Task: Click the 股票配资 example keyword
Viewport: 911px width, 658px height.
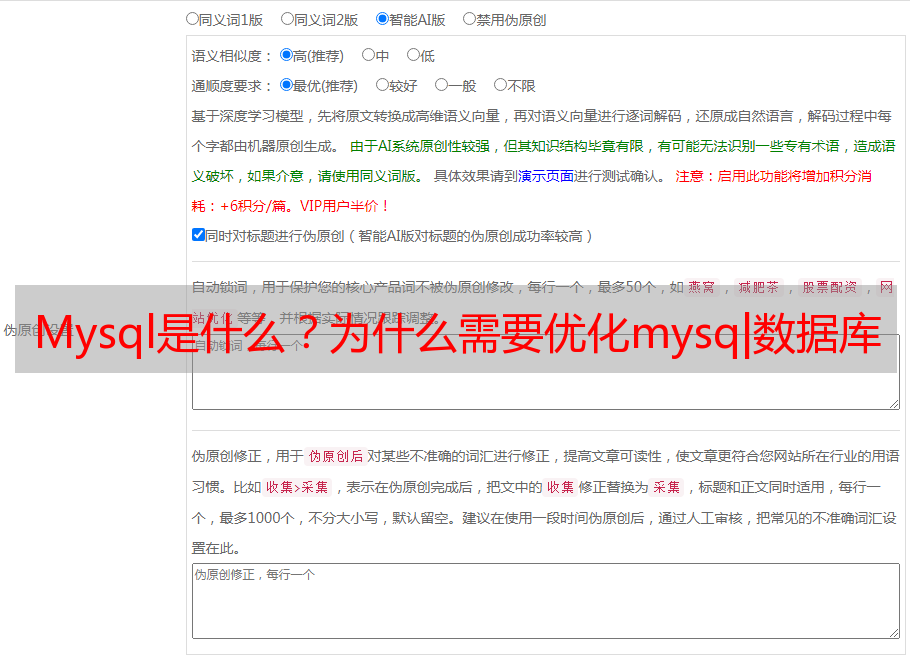Action: coord(830,287)
